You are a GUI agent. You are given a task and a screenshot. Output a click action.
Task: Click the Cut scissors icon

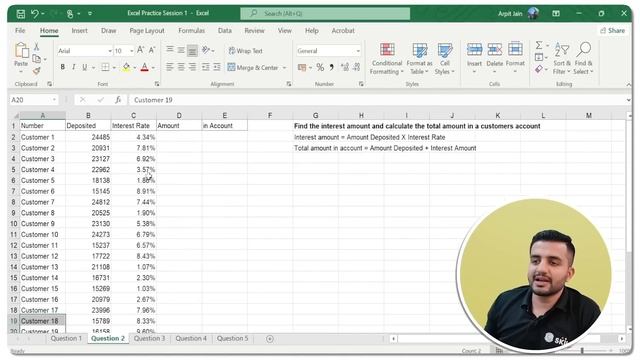click(36, 47)
